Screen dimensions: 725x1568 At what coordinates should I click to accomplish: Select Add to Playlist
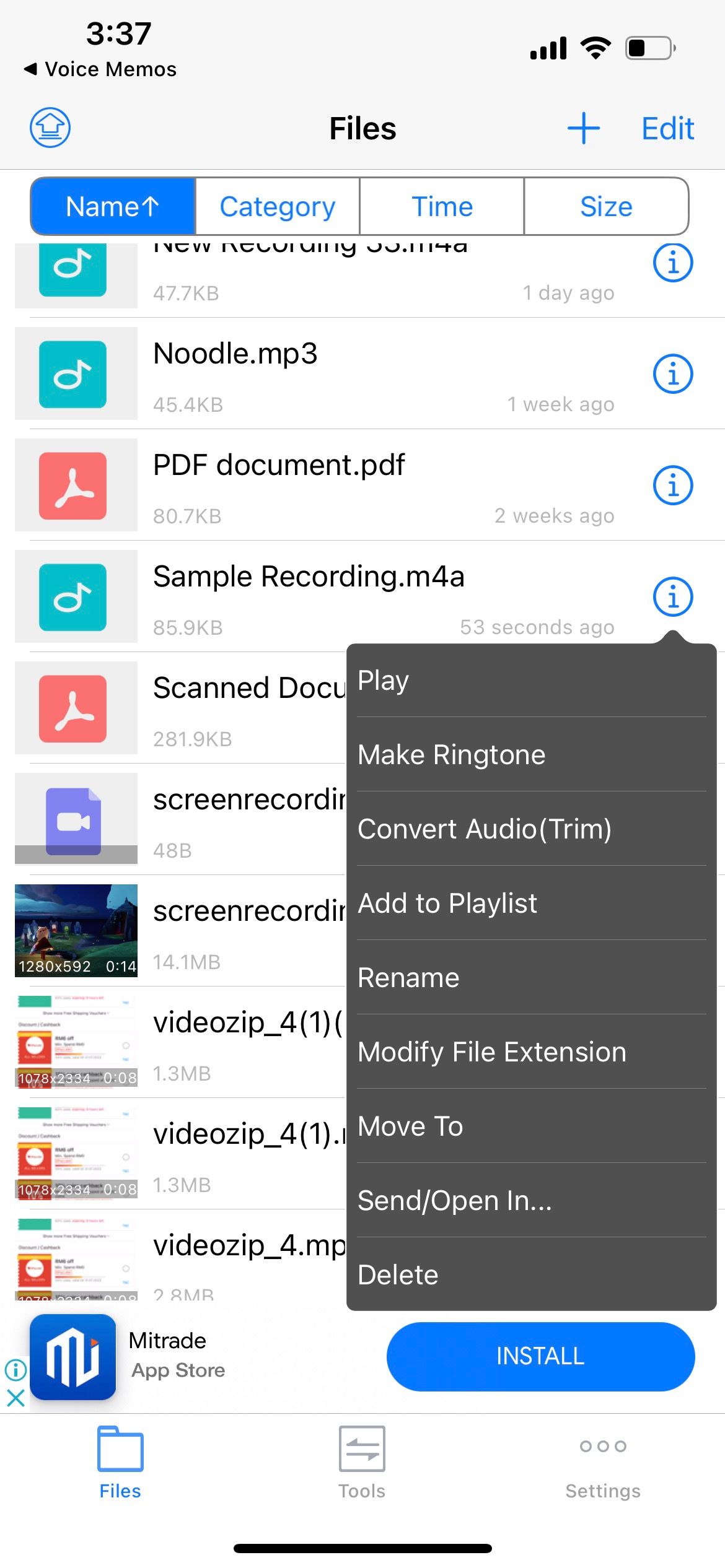[x=532, y=903]
